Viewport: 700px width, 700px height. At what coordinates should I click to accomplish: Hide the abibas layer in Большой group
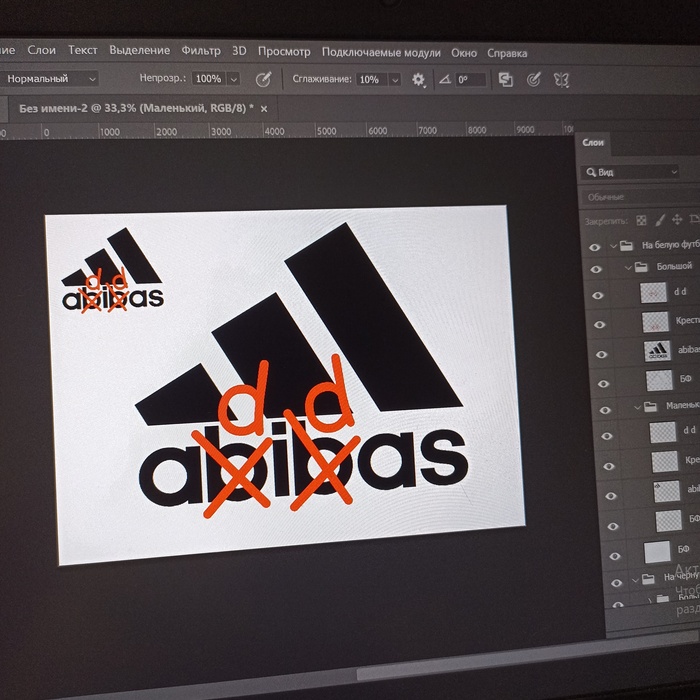(x=599, y=352)
